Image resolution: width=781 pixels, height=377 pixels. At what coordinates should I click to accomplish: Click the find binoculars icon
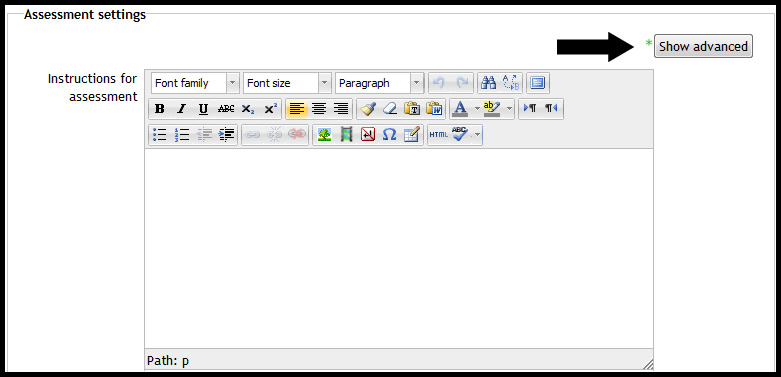coord(488,83)
